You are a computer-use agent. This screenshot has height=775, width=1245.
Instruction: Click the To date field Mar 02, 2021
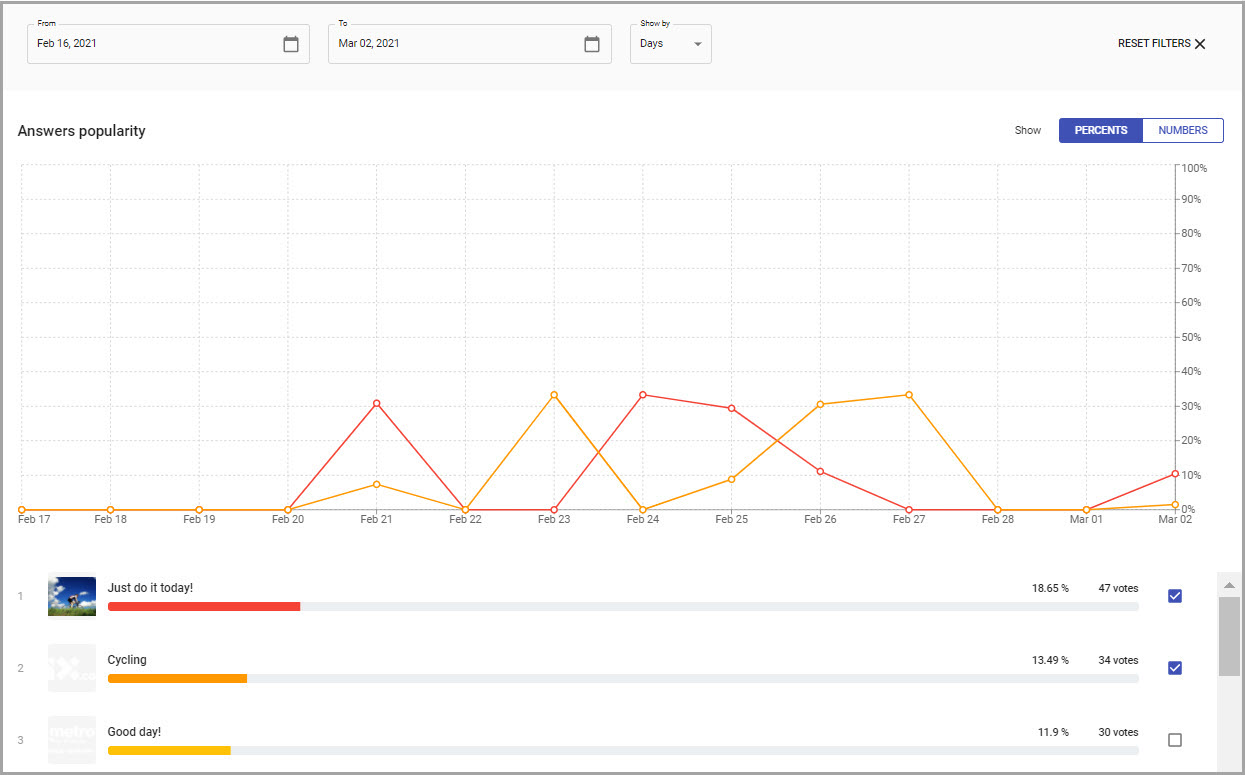tap(470, 44)
